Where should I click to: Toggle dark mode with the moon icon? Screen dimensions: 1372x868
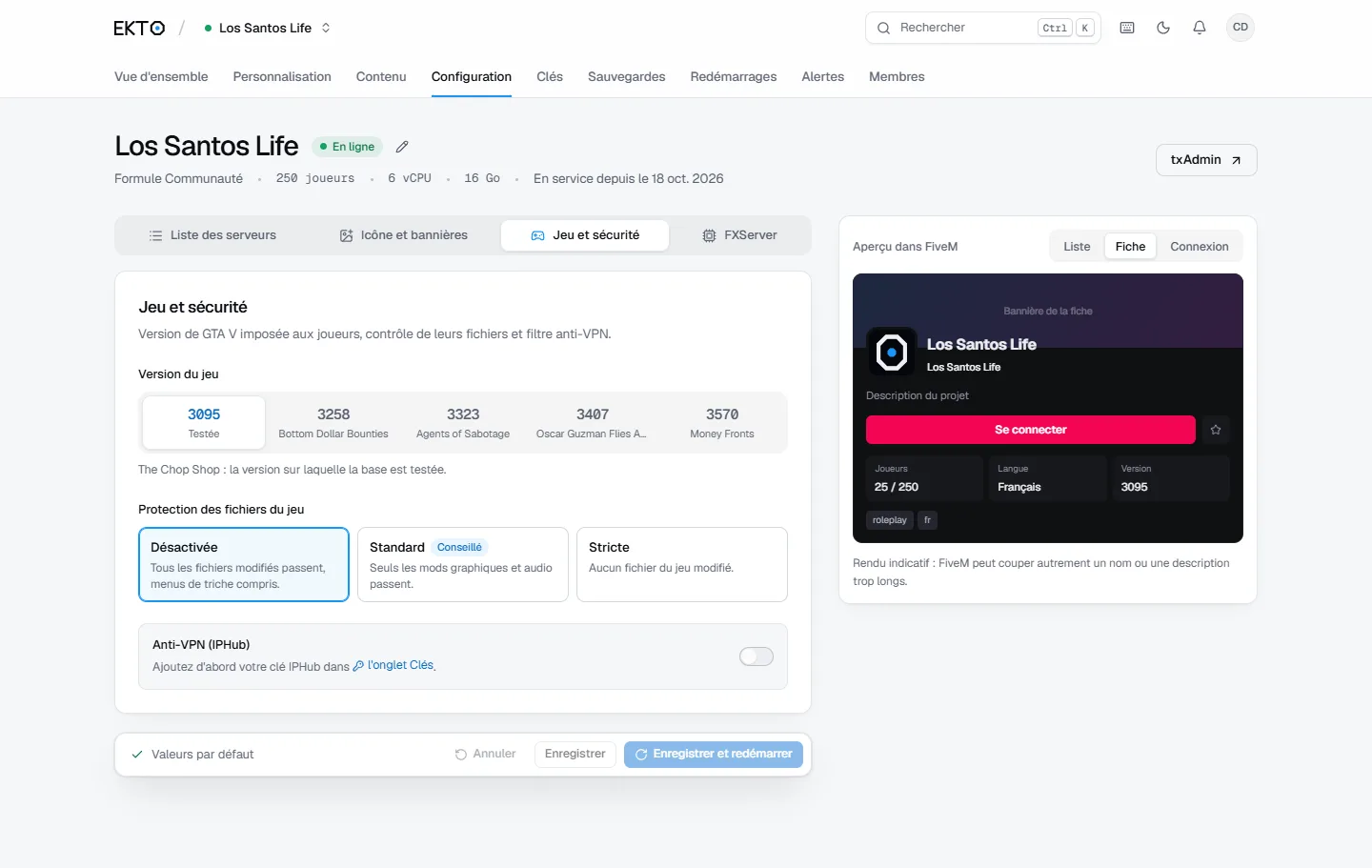1163,28
